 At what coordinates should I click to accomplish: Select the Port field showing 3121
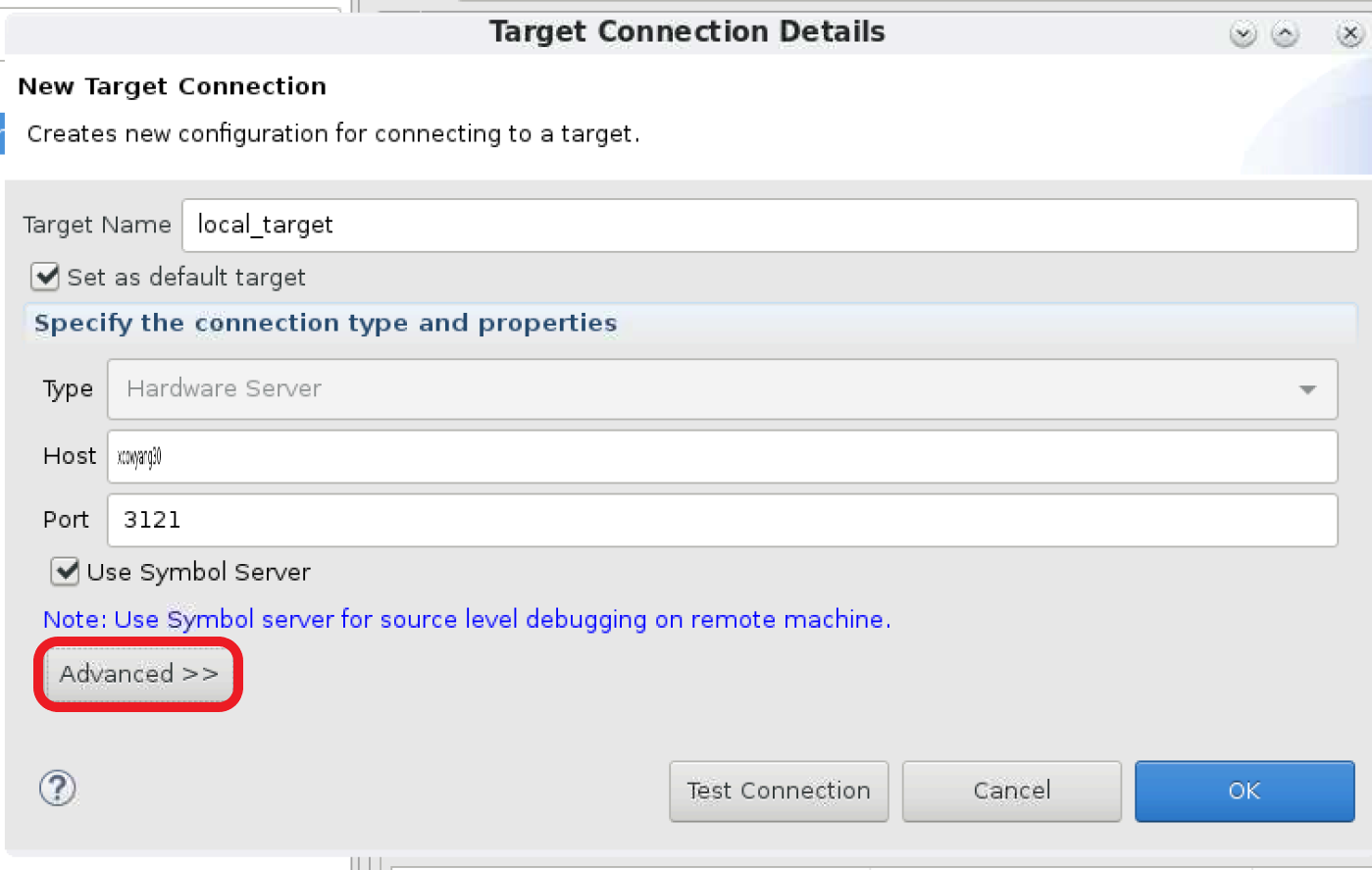tap(721, 520)
